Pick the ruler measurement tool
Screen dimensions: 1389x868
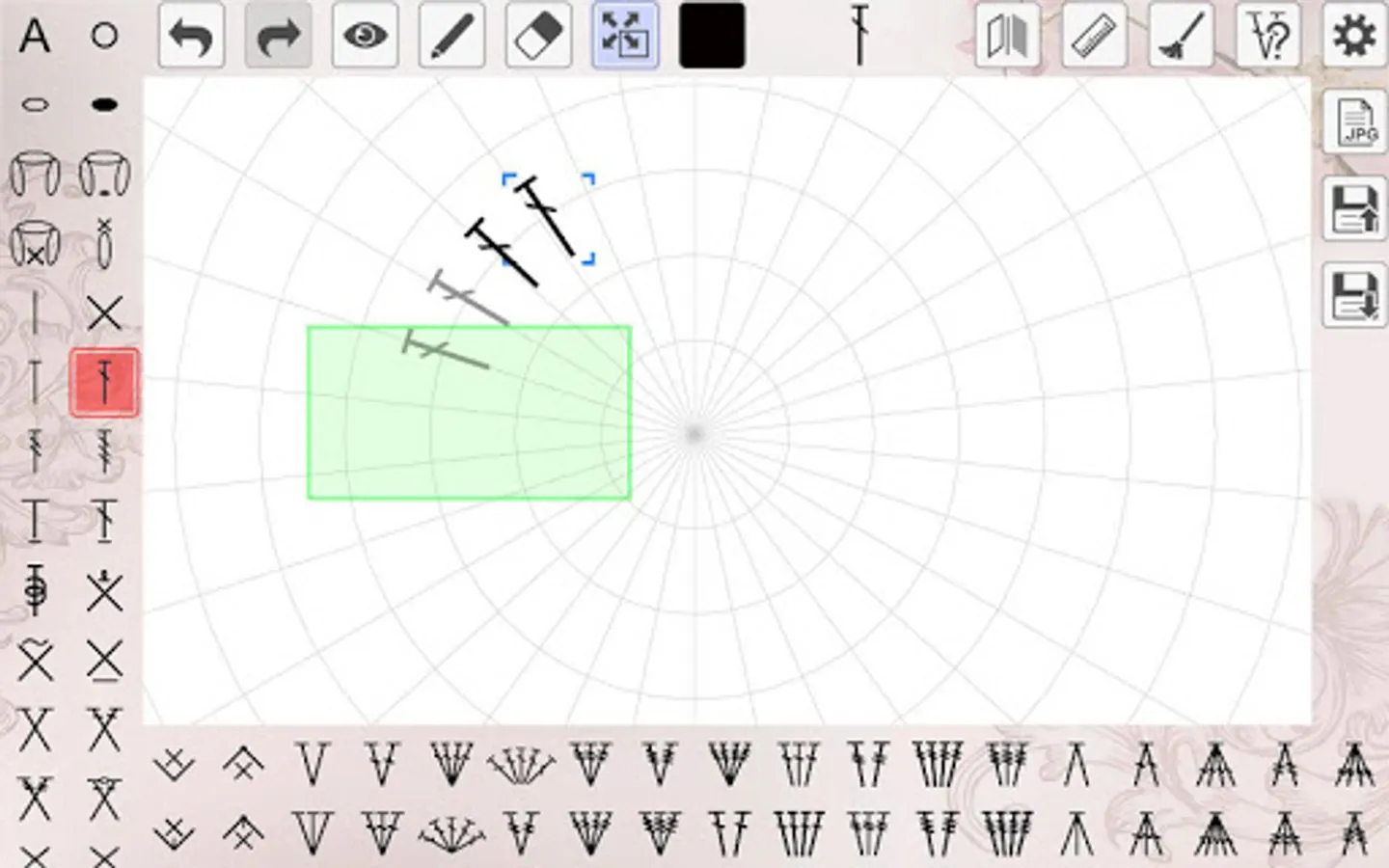pos(1093,36)
